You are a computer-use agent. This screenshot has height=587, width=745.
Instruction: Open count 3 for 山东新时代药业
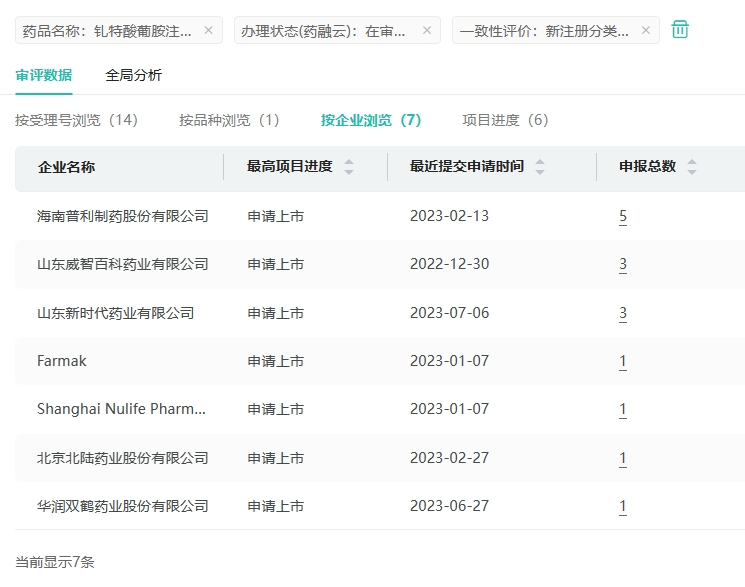click(x=623, y=313)
